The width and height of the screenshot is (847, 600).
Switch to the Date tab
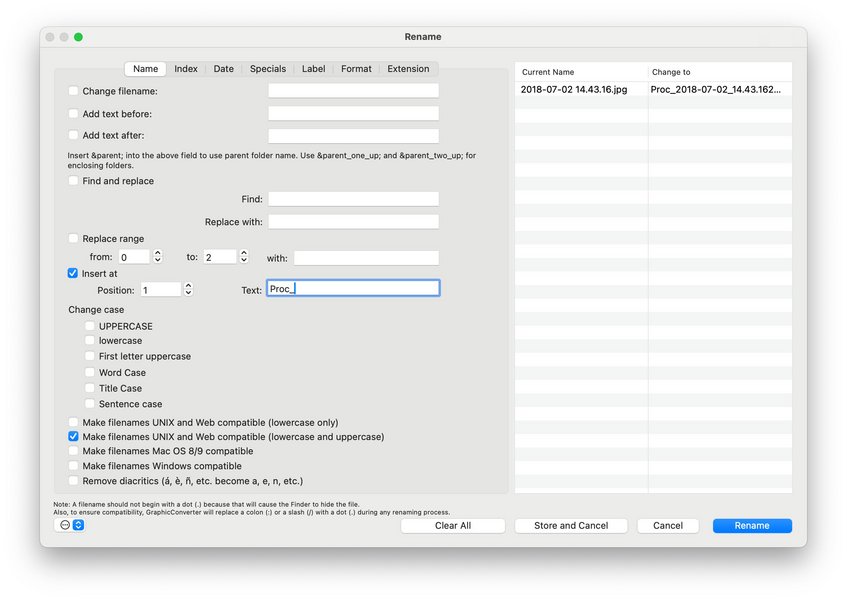pyautogui.click(x=224, y=68)
